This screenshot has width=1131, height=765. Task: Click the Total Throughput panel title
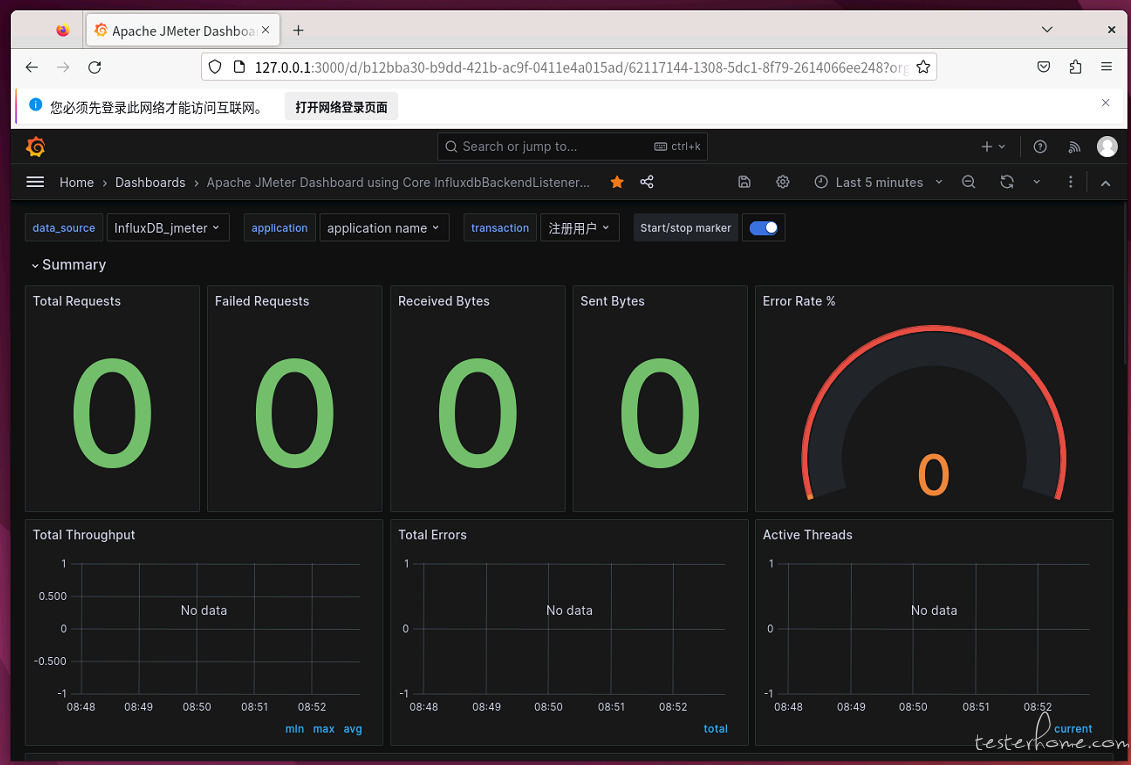coord(84,535)
